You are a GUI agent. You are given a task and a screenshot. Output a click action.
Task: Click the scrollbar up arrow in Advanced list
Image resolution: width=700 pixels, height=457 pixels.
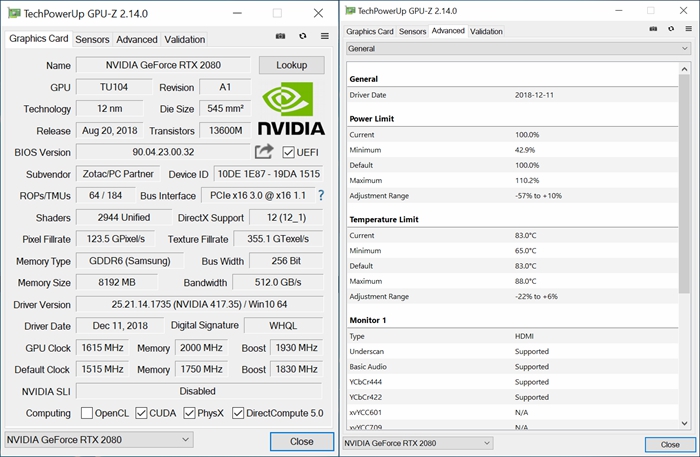pyautogui.click(x=684, y=69)
